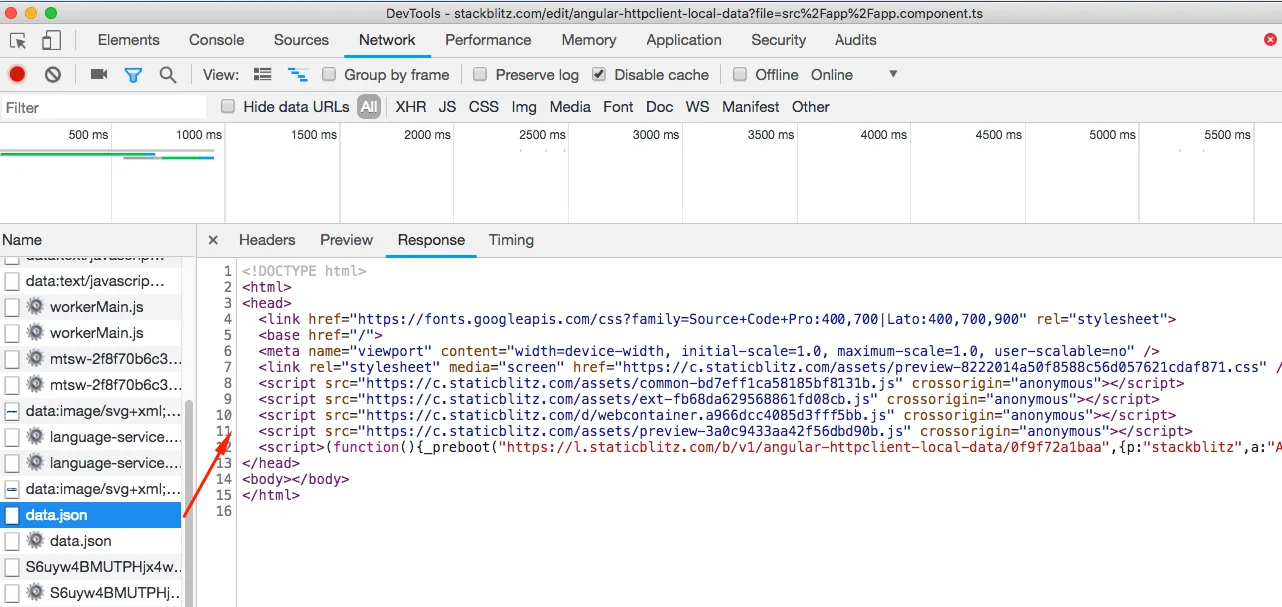Click the gear icon beside data.json
The height and width of the screenshot is (607, 1282).
pyautogui.click(x=36, y=541)
